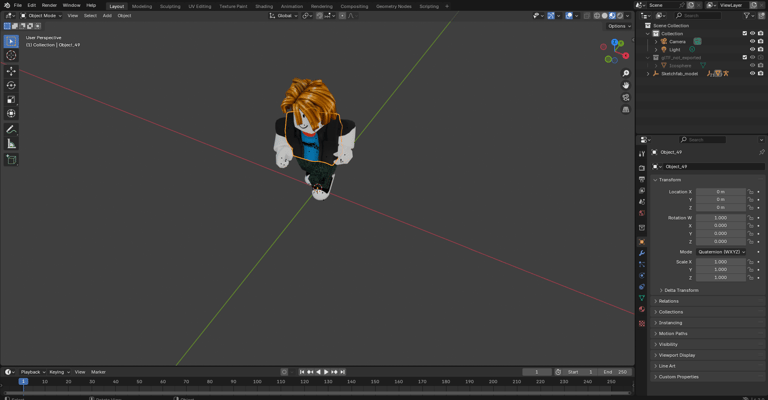768x400 pixels.
Task: Hide the Camera in the outliner
Action: coord(752,42)
